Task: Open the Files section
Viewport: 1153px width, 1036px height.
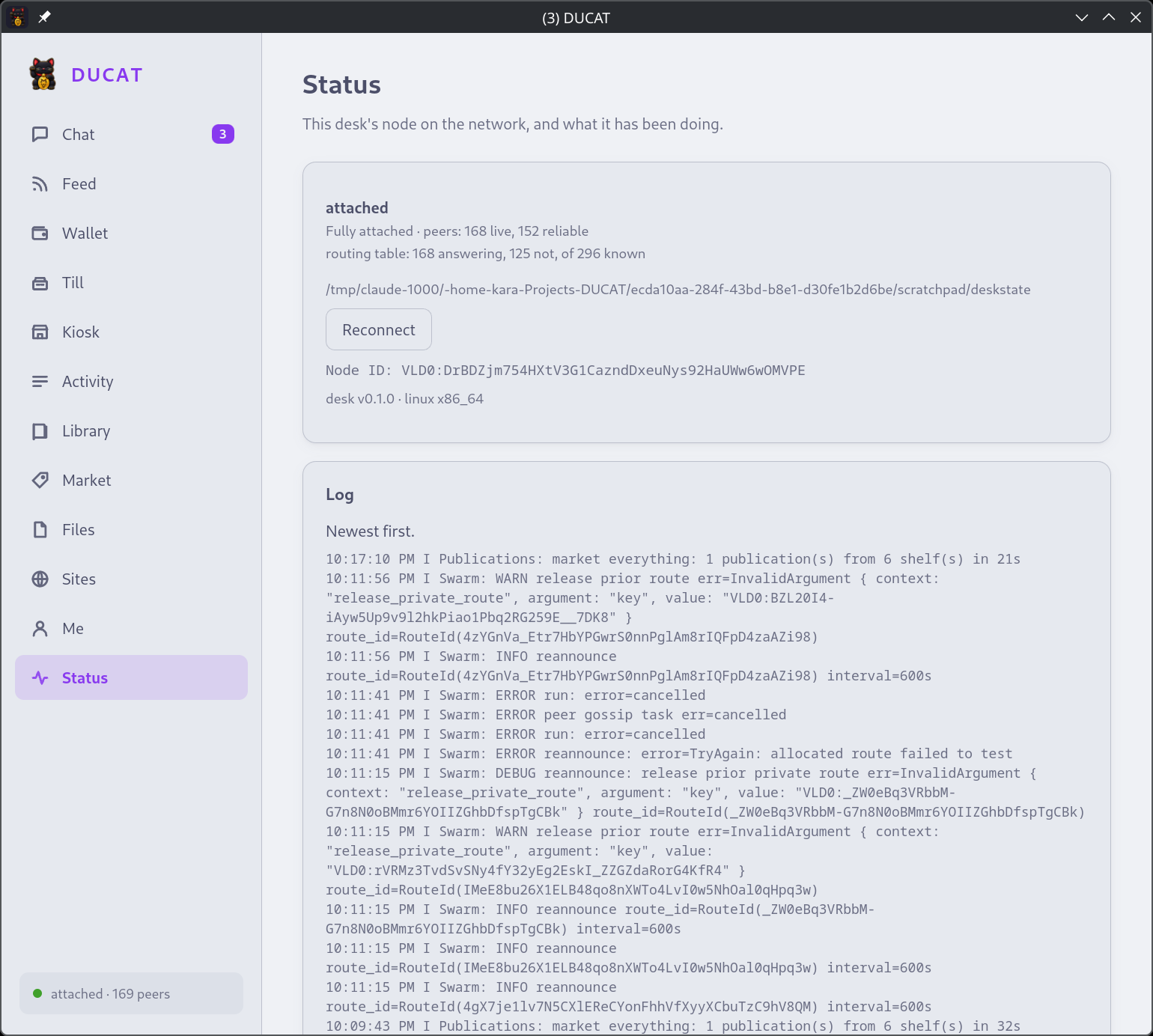Action: click(132, 530)
